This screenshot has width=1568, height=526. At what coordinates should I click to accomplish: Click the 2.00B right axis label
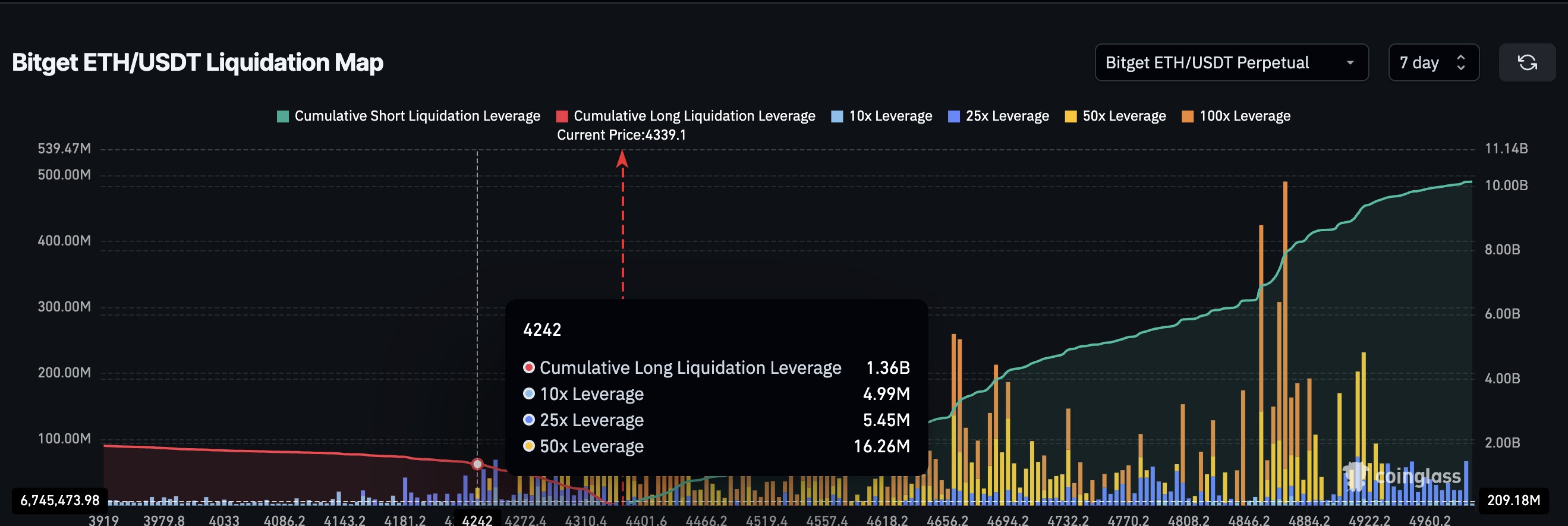tap(1502, 443)
